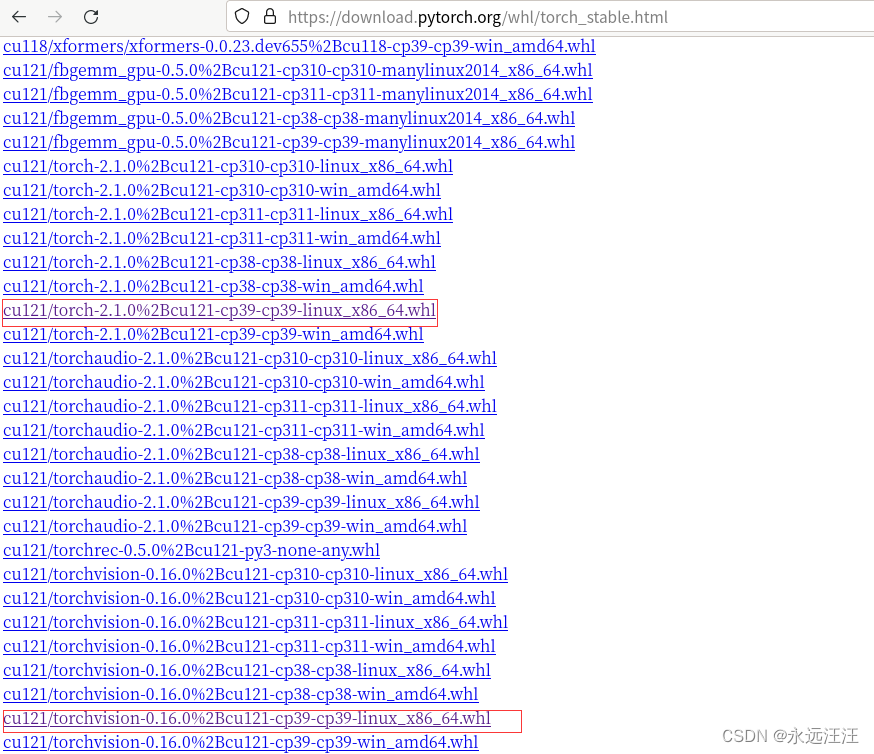Open torch 2.1.0 cu121 cp39 win_amd64 link
This screenshot has height=754, width=874.
[x=213, y=334]
